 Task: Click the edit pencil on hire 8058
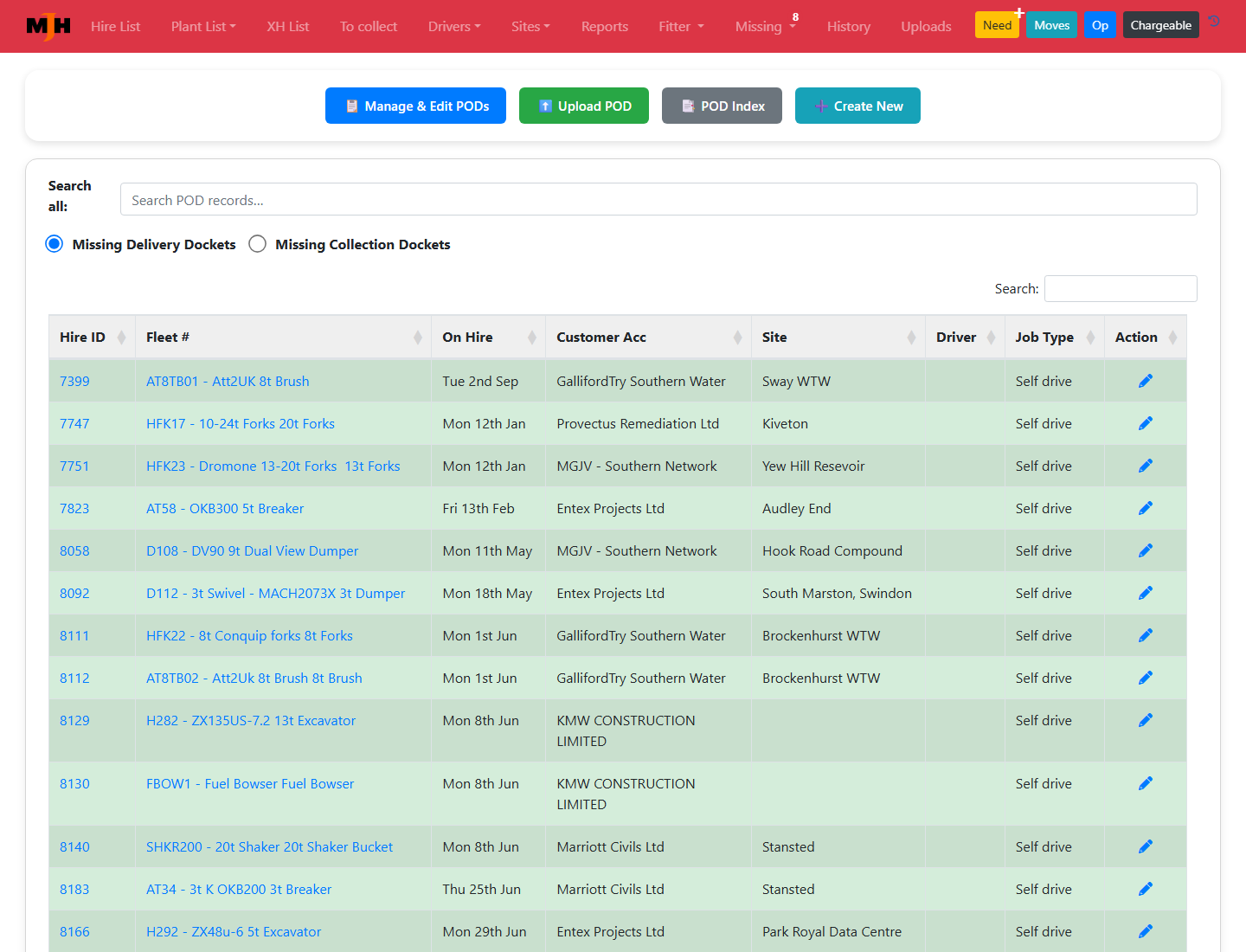tap(1146, 550)
